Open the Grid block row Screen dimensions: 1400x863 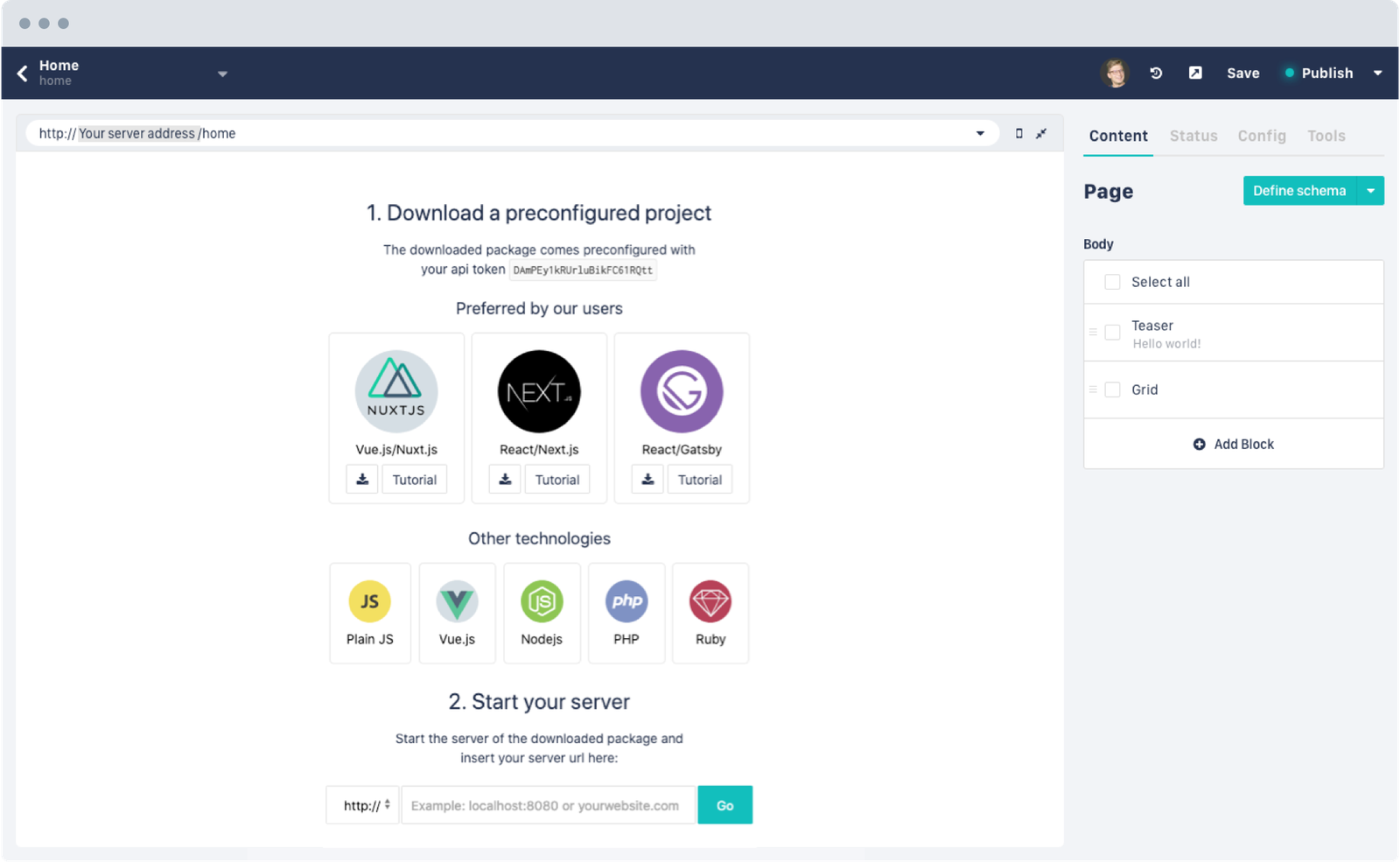point(1234,389)
